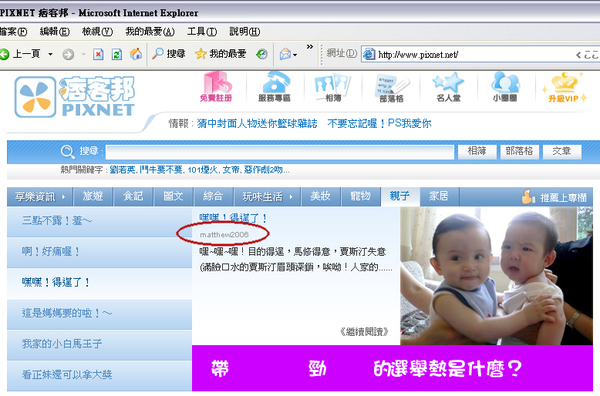Click the two babies photo thumbnail

click(496, 276)
